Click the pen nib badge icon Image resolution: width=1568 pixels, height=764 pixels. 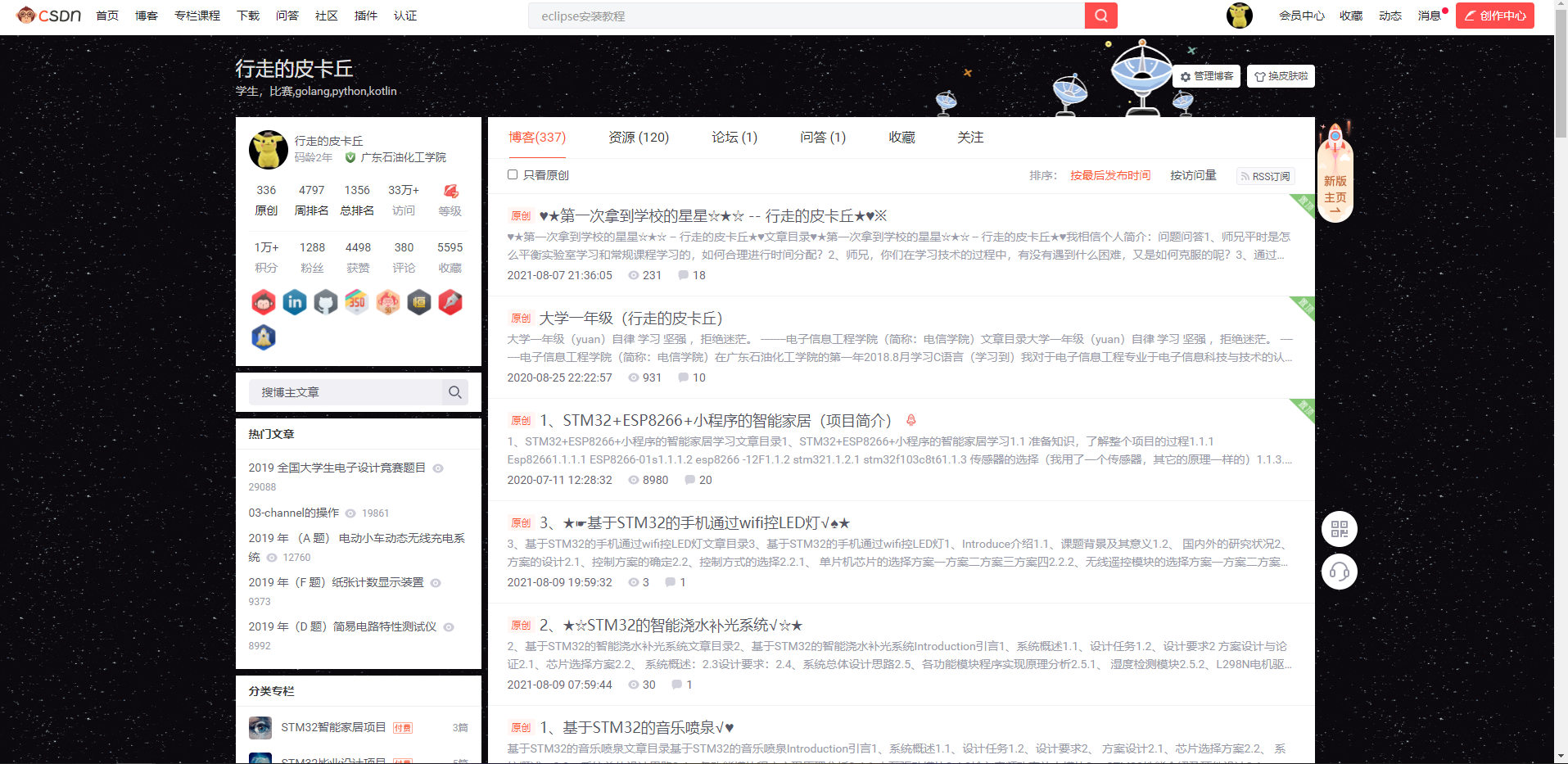450,302
